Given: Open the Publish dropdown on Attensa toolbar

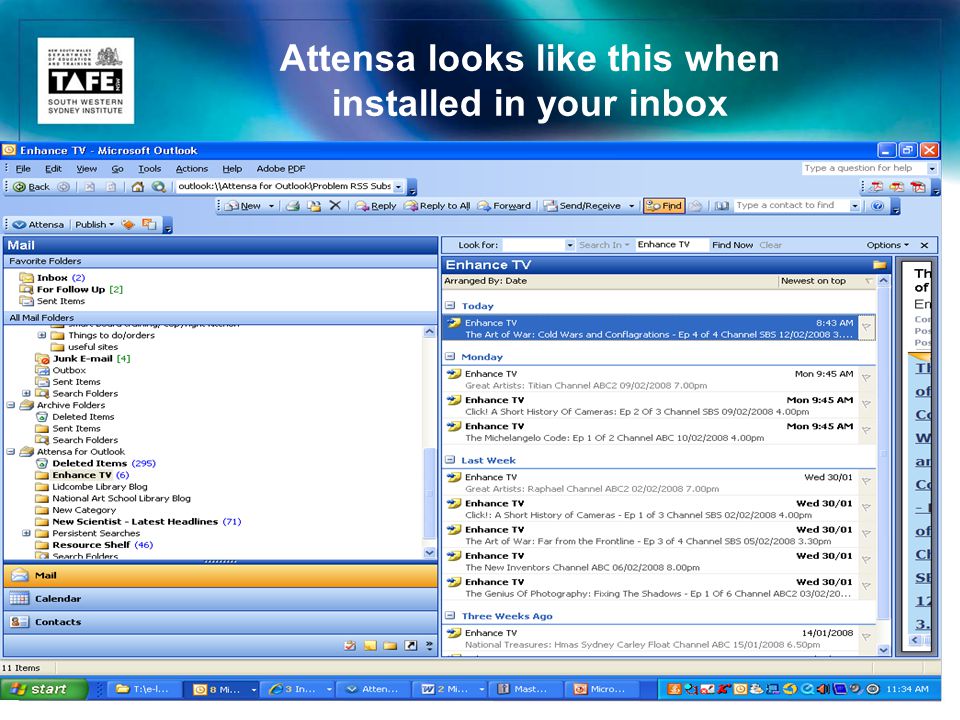Looking at the screenshot, I should click(94, 225).
